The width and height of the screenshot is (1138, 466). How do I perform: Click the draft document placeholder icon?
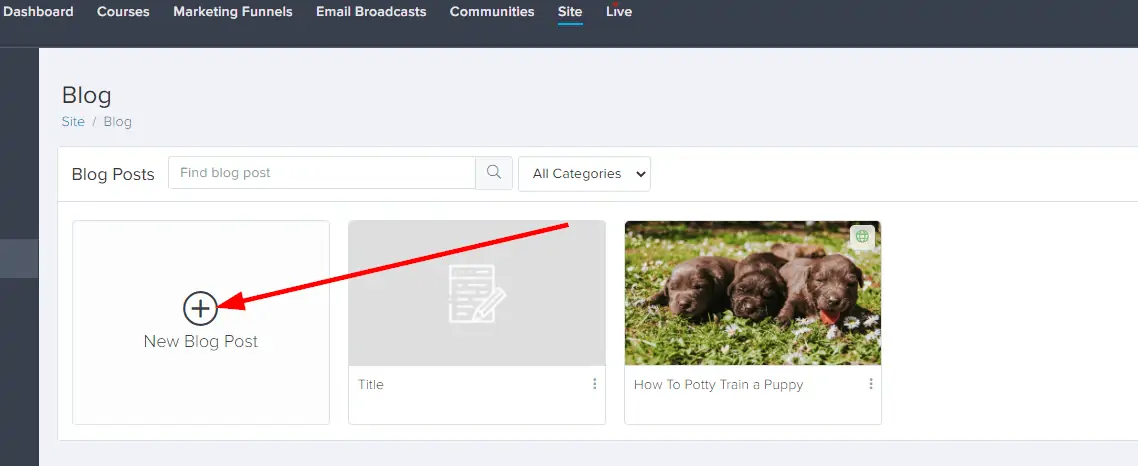tap(477, 293)
